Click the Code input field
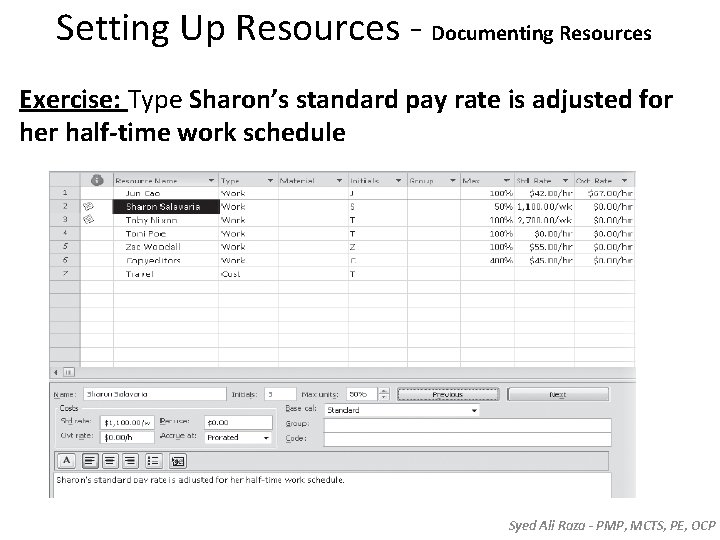 click(467, 439)
